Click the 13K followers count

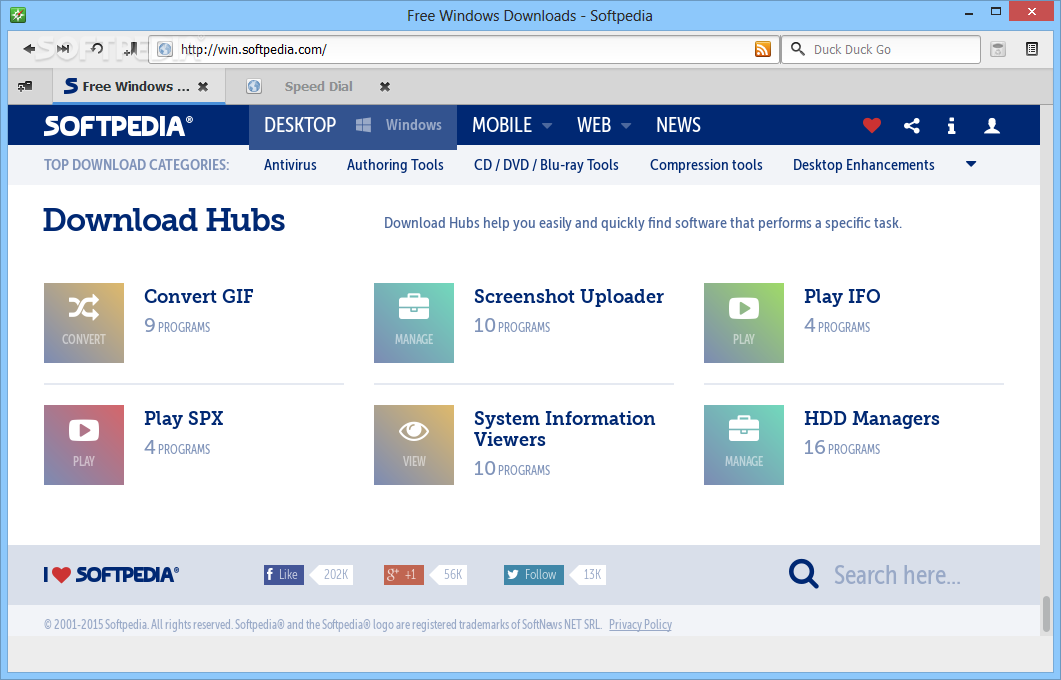pyautogui.click(x=590, y=574)
